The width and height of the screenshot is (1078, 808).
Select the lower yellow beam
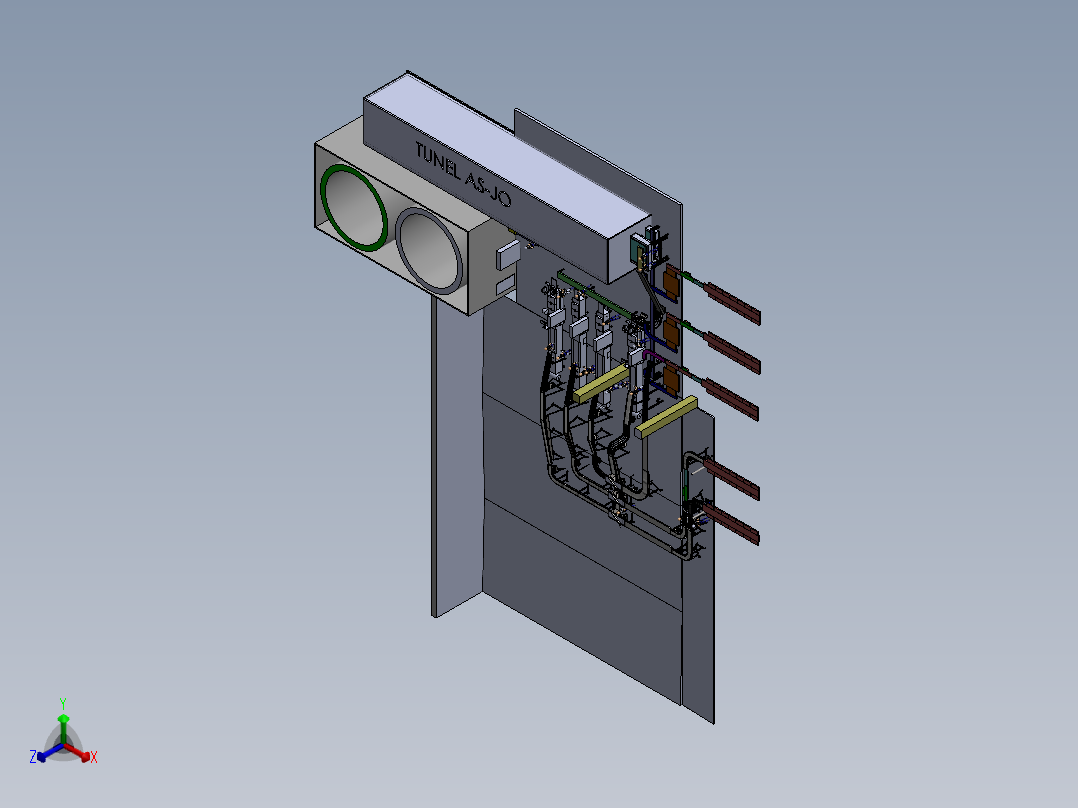coord(666,417)
